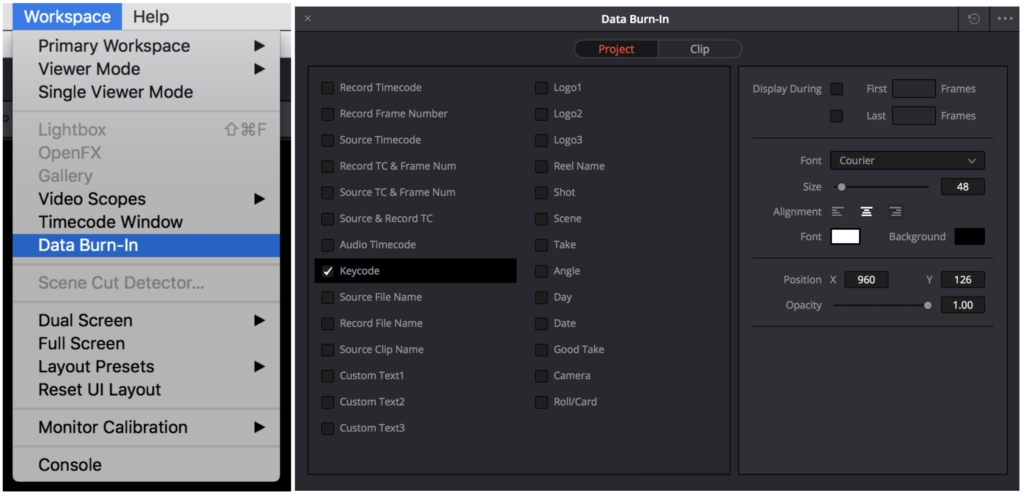Screen dimensions: 1024x496
Task: Enable the Audio Timecode checkbox
Action: [327, 245]
